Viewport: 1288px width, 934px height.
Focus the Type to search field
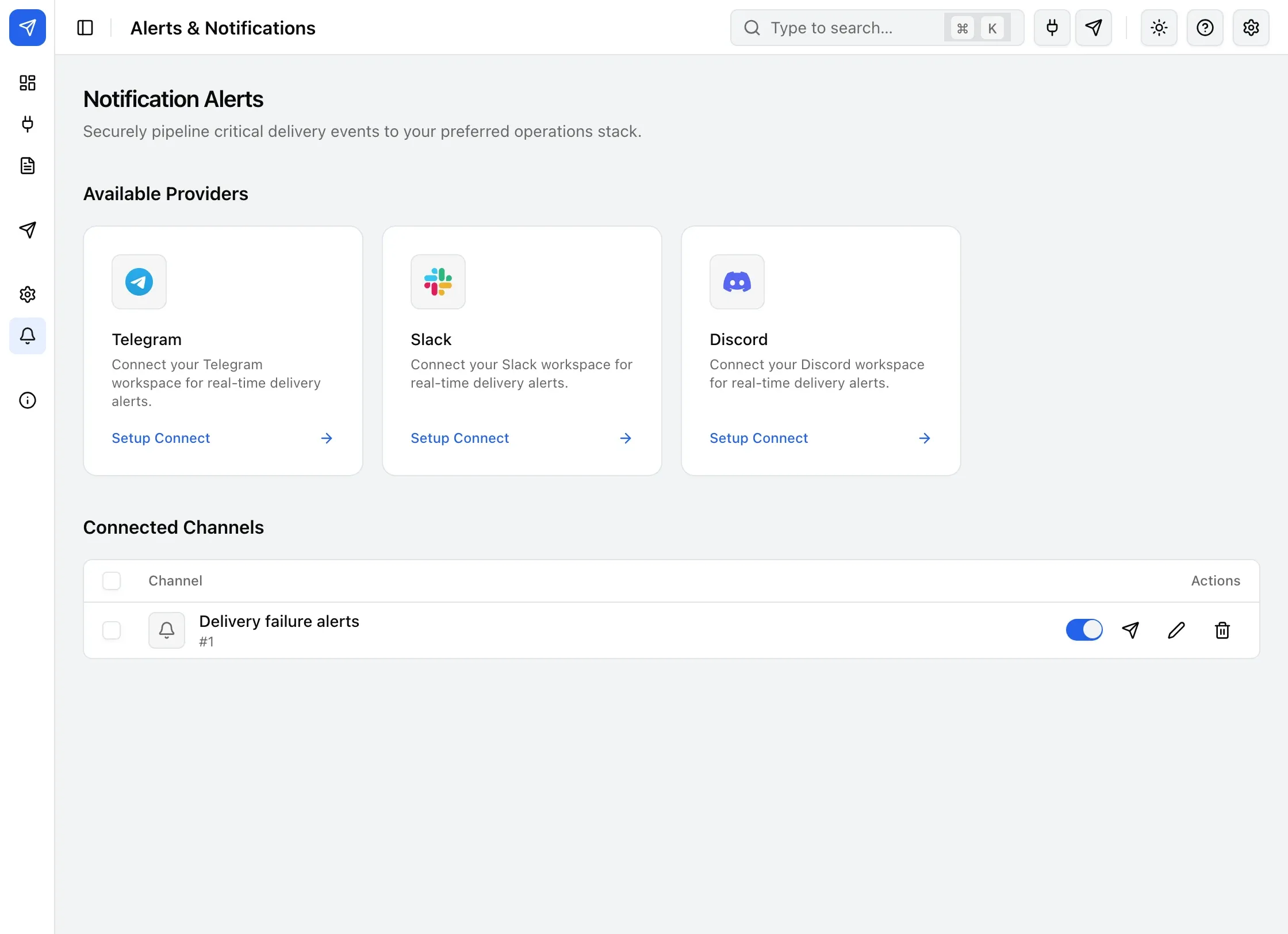877,28
